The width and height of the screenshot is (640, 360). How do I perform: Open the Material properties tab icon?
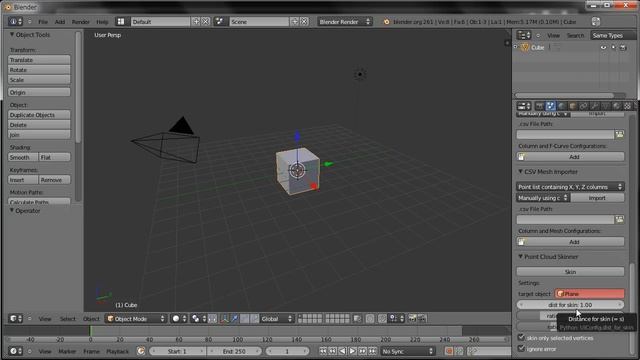[x=617, y=106]
